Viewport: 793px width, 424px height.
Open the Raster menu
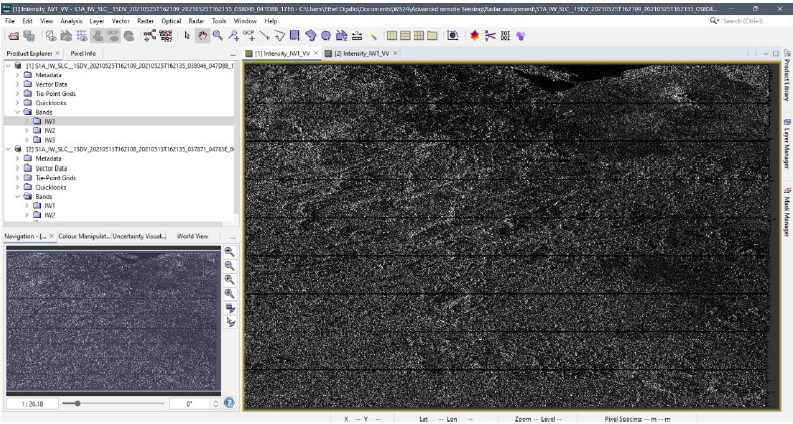click(x=145, y=20)
